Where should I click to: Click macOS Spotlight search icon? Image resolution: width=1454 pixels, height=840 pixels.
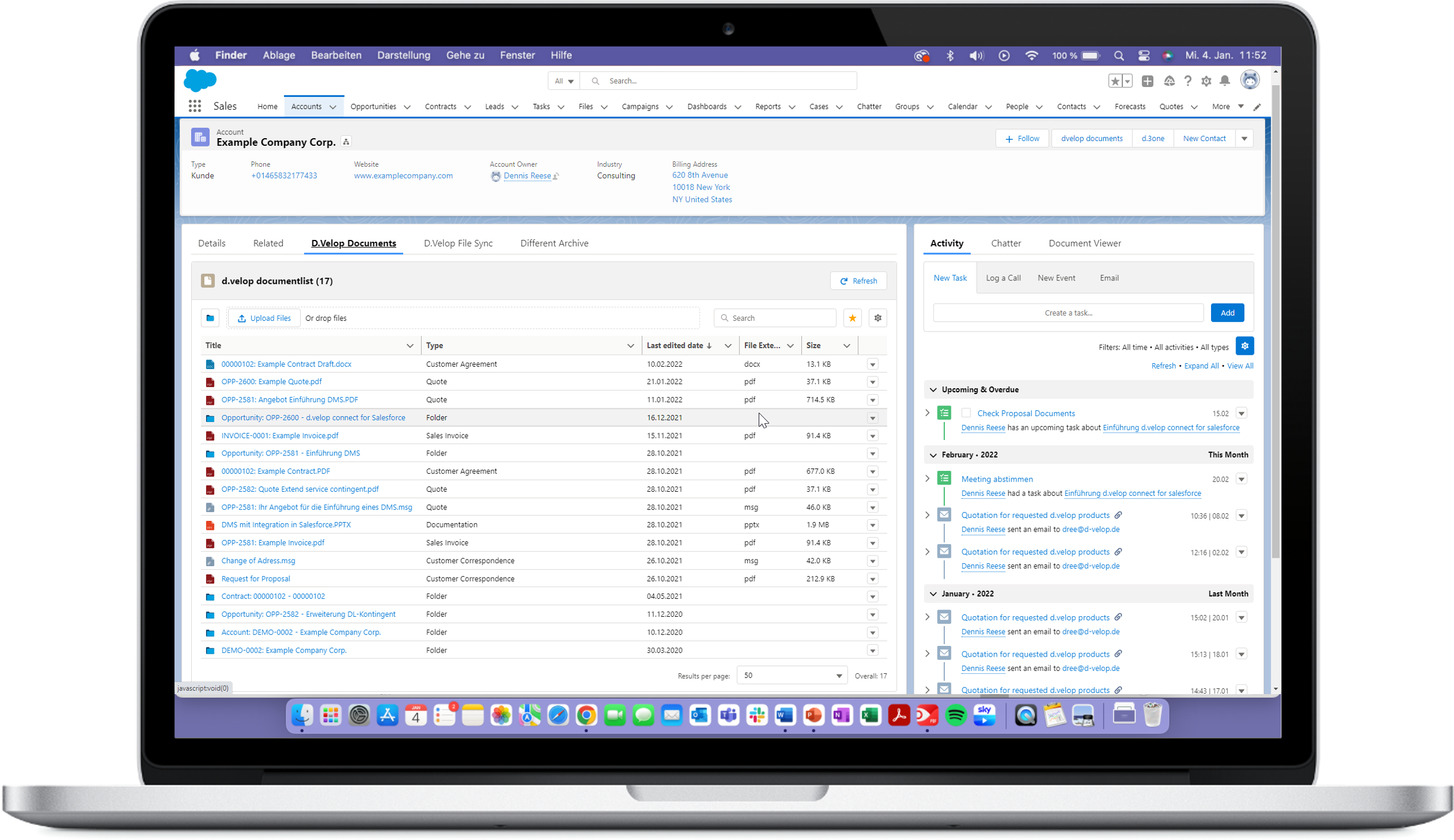pos(1119,55)
